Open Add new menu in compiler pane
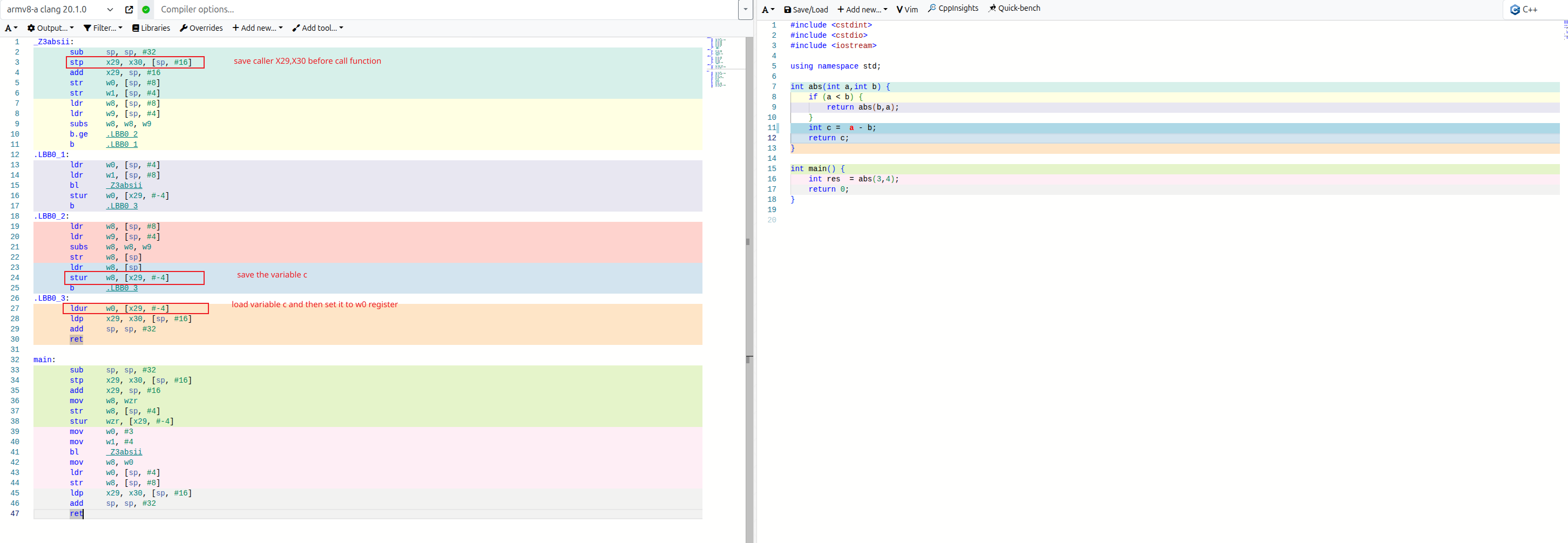Screen dimensions: 1568x543 (x=258, y=28)
